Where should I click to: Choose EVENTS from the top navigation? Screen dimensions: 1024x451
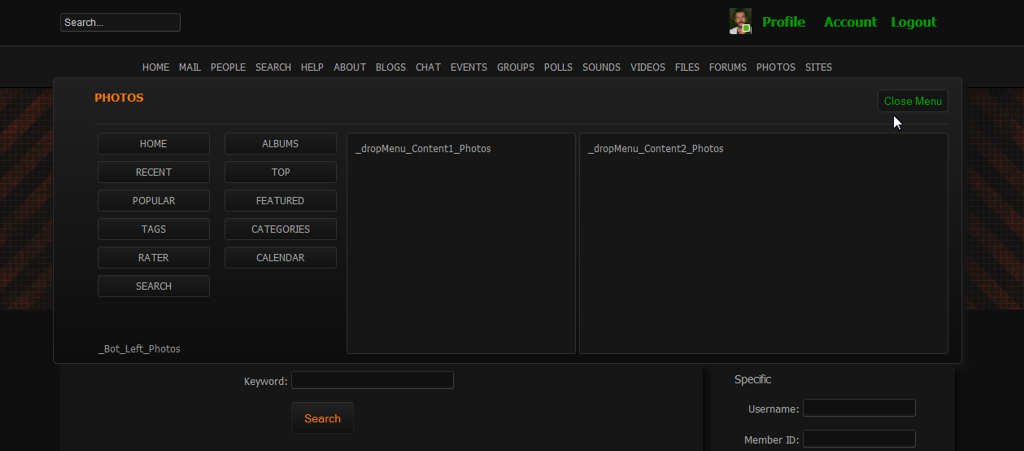point(468,68)
